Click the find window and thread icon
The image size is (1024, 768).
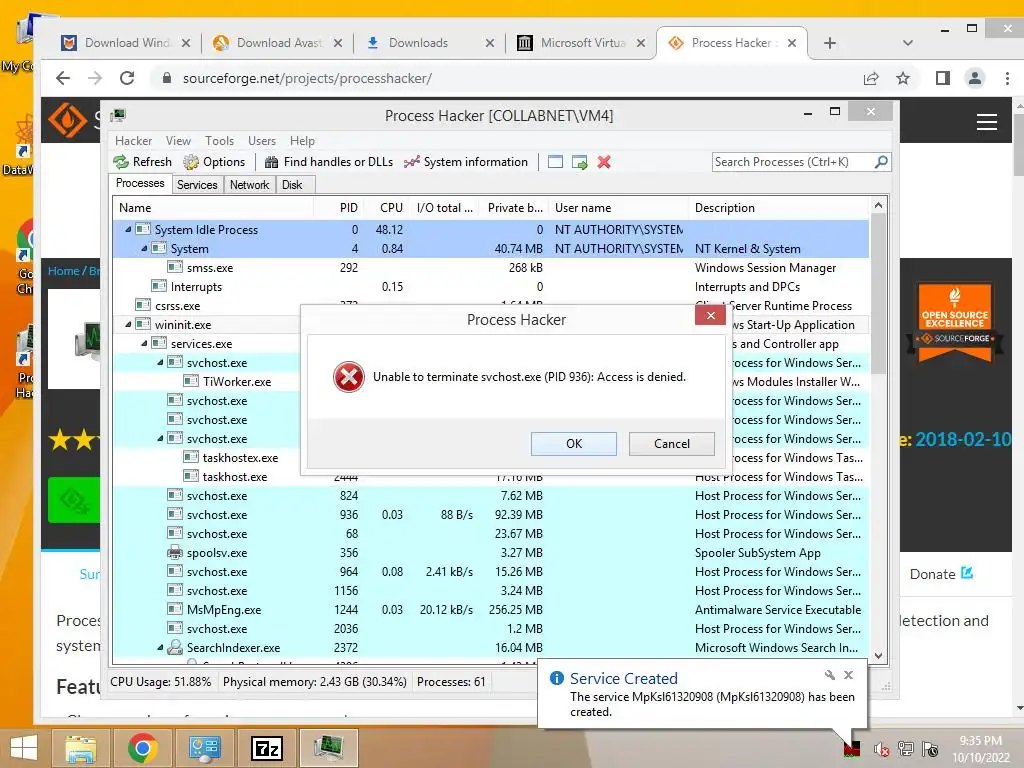(579, 162)
